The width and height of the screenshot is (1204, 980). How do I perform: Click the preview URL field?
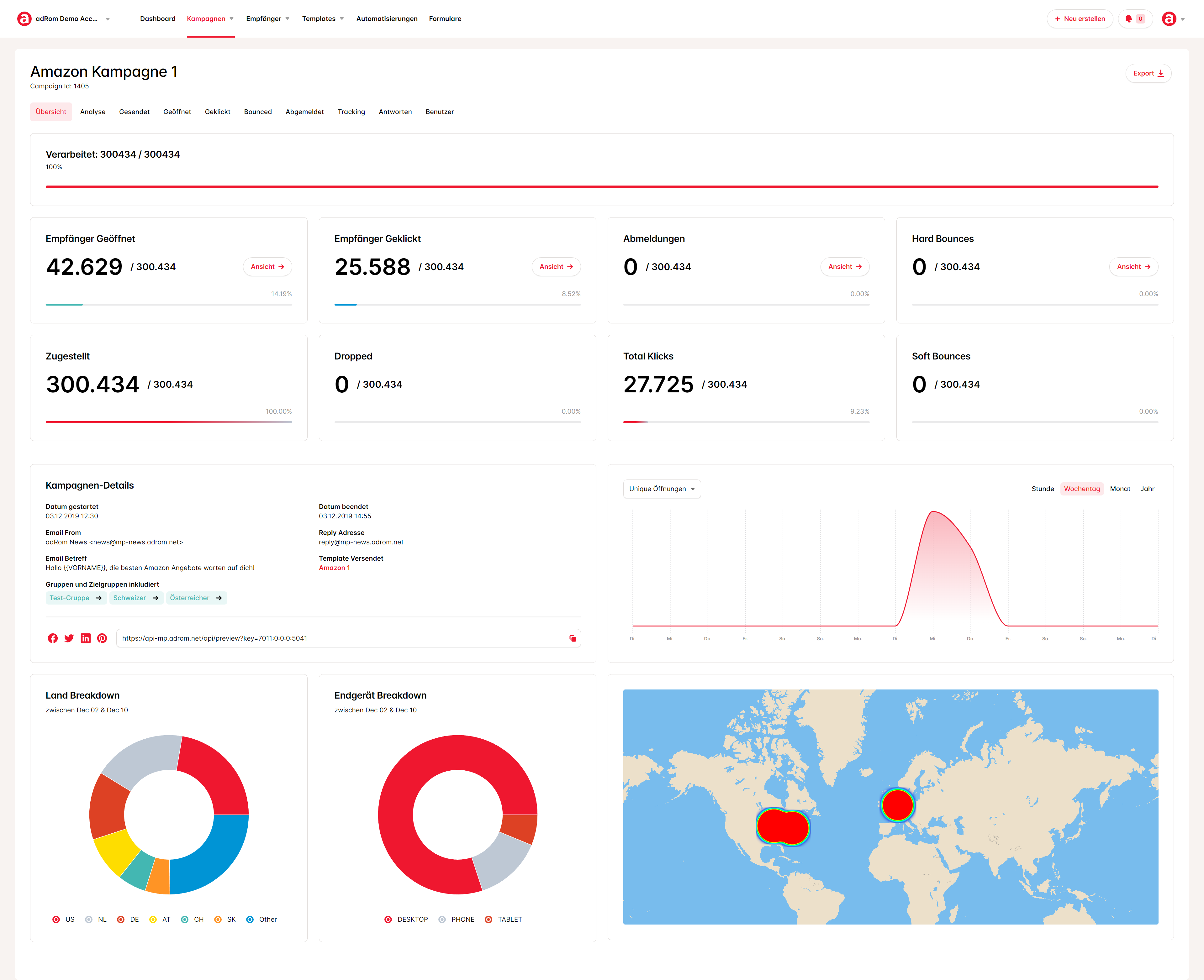click(x=348, y=638)
